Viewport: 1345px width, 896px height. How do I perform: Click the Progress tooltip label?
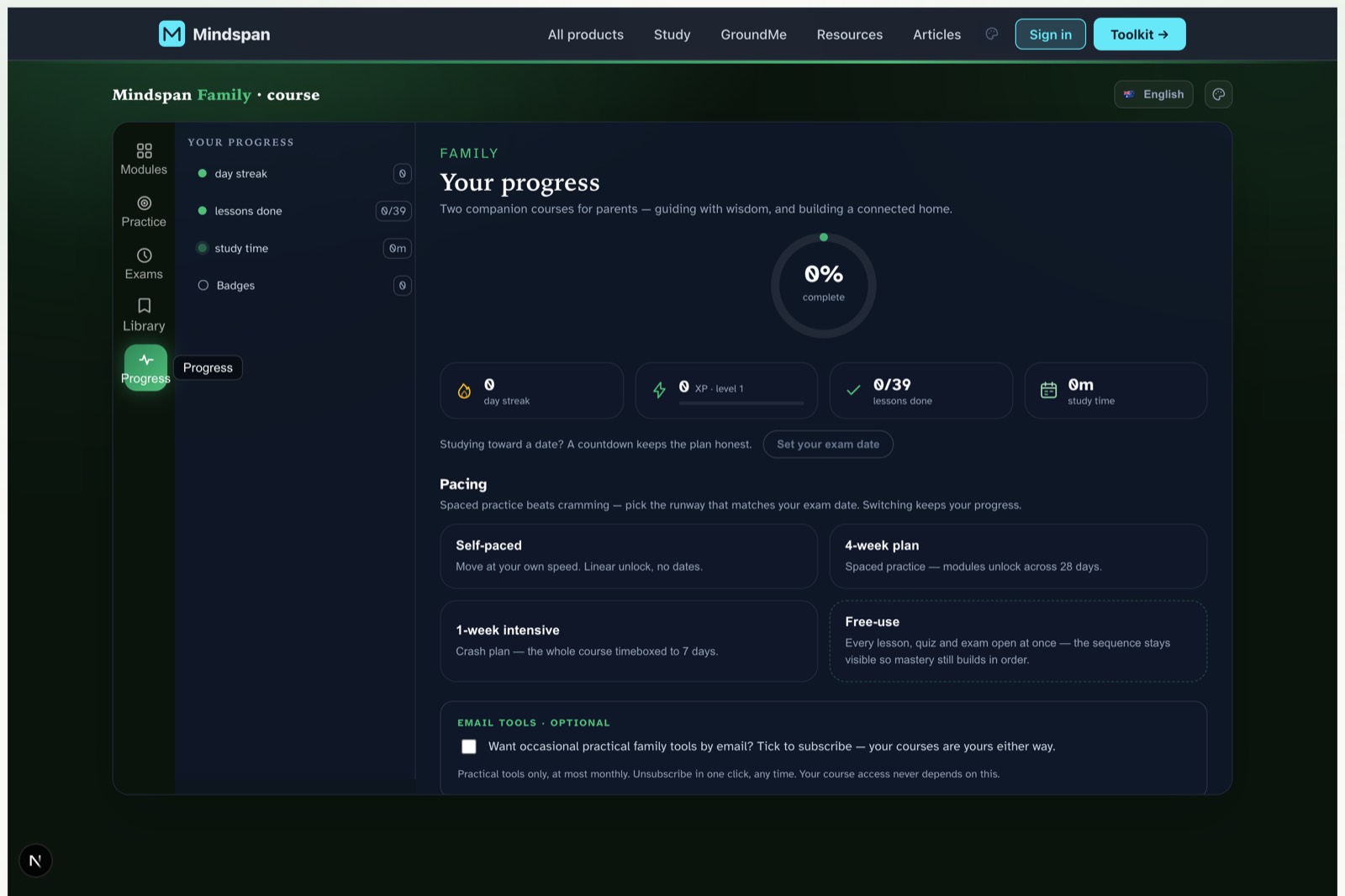click(208, 368)
